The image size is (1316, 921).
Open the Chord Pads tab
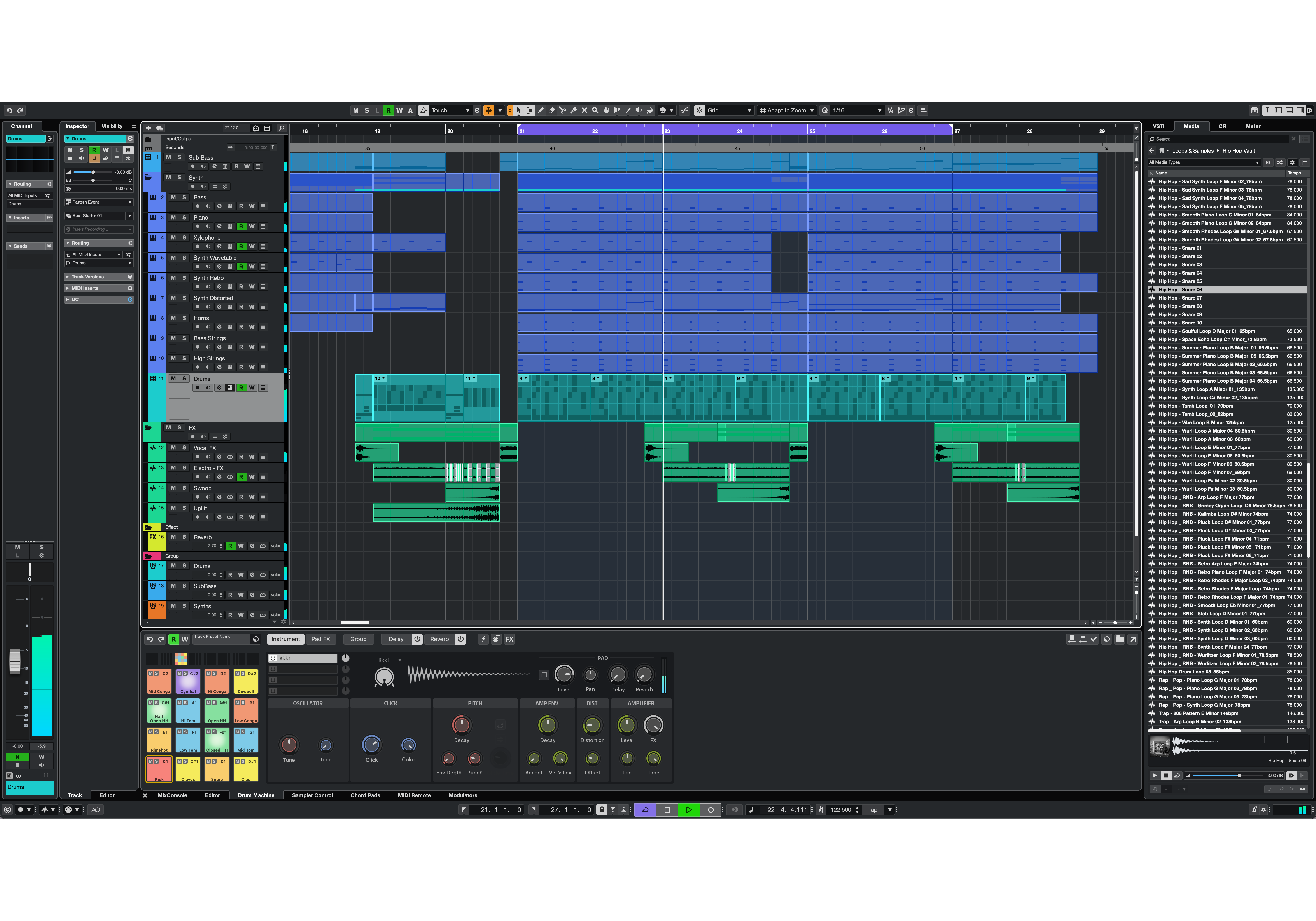365,795
